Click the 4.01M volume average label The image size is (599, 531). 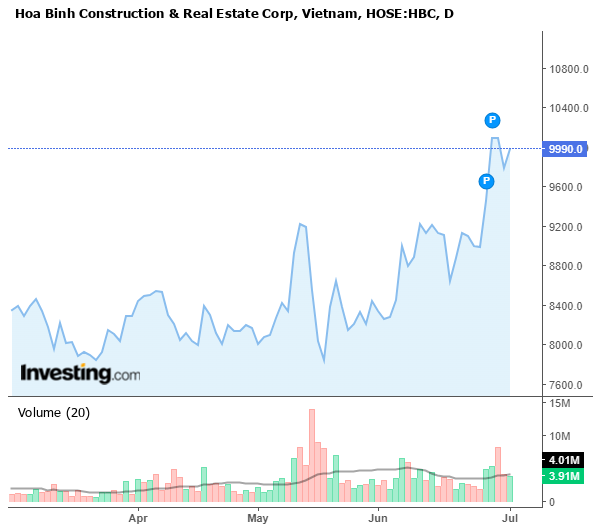[563, 460]
